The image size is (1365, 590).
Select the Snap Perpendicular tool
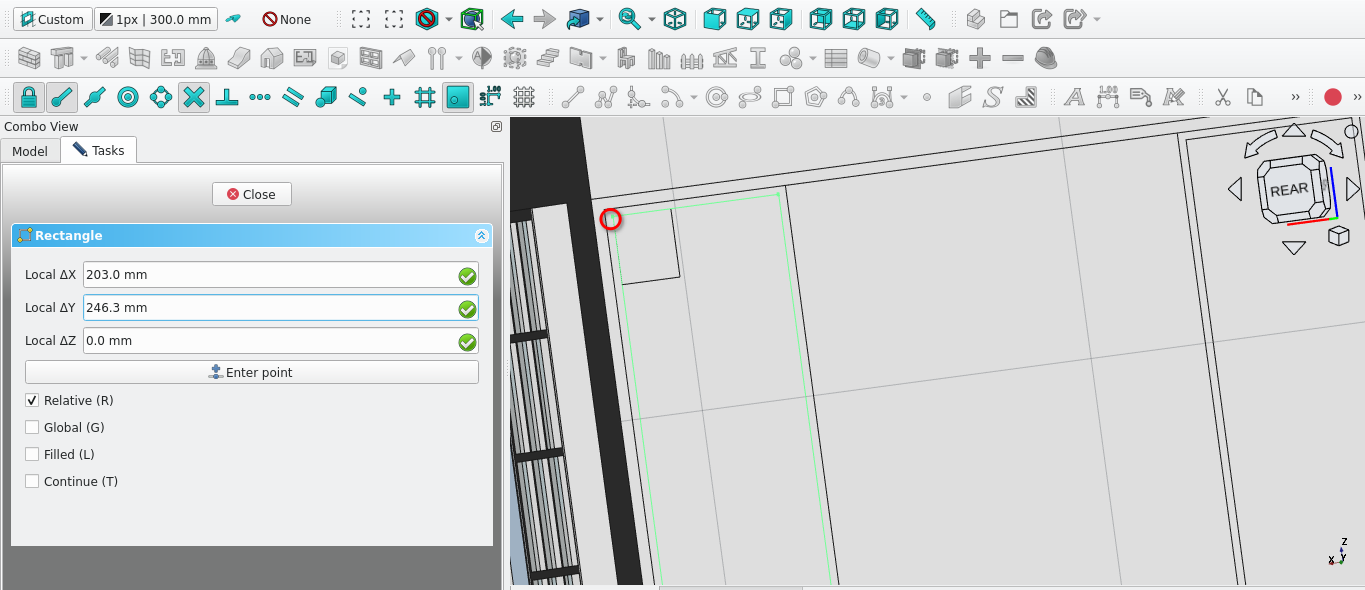coord(227,97)
